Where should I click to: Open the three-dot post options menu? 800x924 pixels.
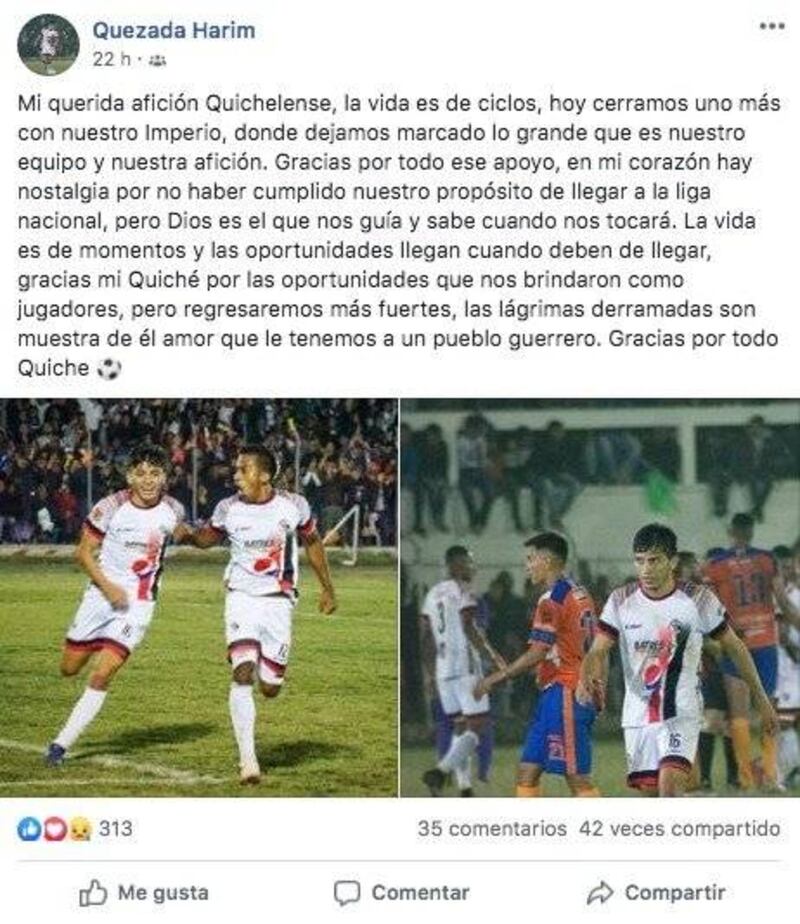[x=772, y=27]
